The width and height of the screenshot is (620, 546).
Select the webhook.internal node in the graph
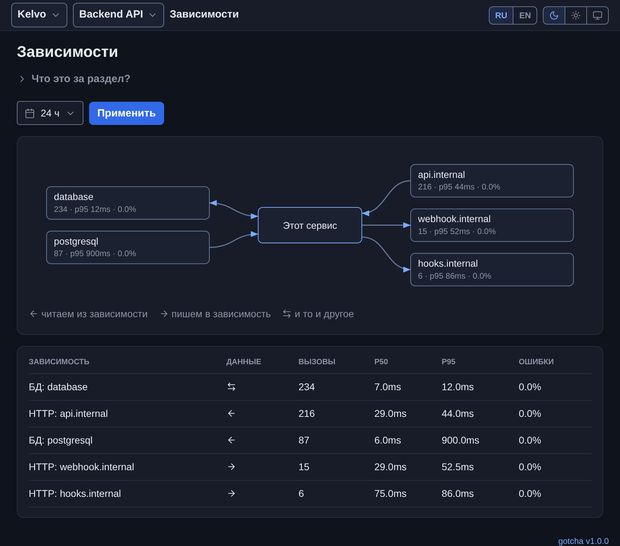[x=492, y=225]
